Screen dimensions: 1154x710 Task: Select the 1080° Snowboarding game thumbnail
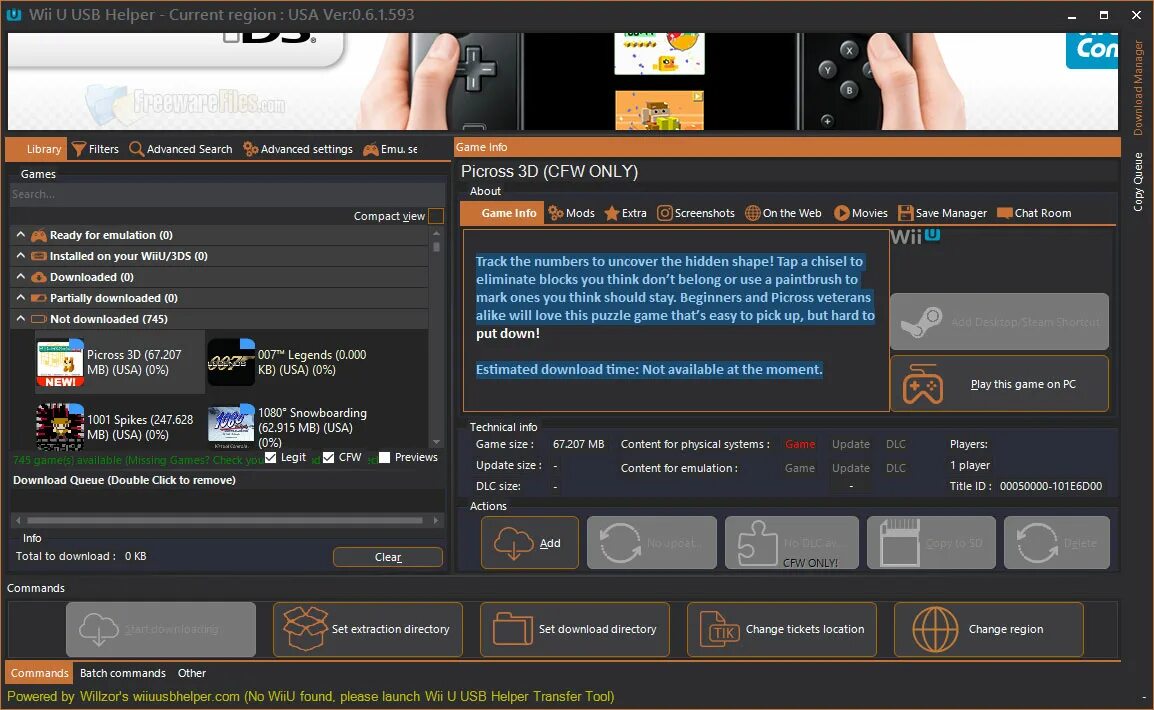coord(230,427)
